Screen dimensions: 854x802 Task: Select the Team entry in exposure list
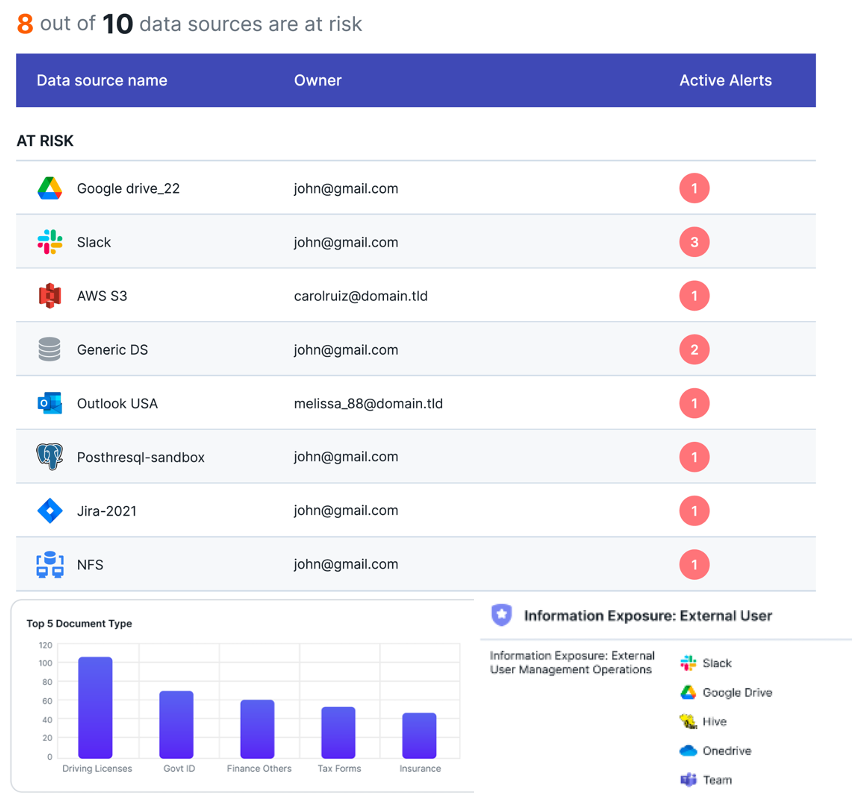coord(716,780)
